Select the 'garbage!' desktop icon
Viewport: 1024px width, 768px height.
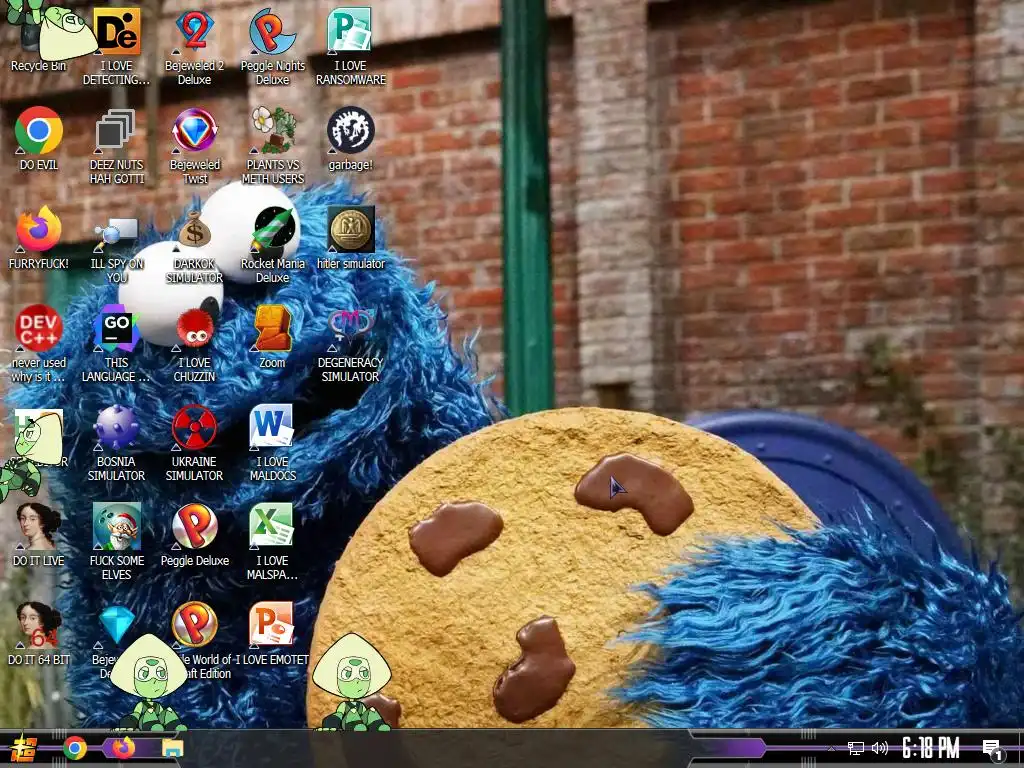tap(351, 138)
